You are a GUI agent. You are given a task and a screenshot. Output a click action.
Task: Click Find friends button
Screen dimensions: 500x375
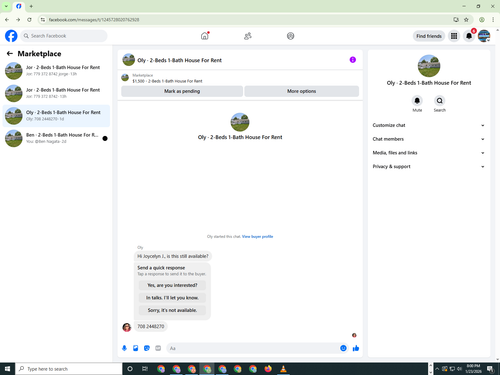[x=429, y=36]
